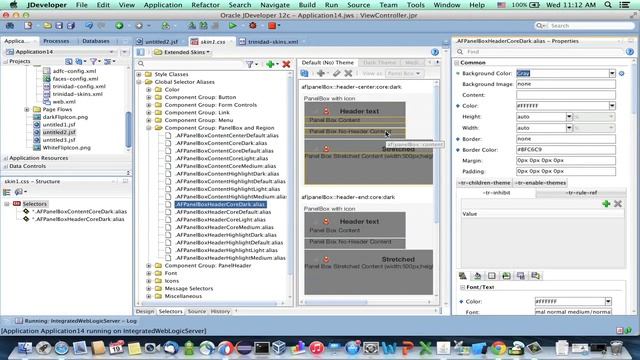Image resolution: width=640 pixels, height=360 pixels.
Task: Expand the Font folder node
Action: pos(149,273)
